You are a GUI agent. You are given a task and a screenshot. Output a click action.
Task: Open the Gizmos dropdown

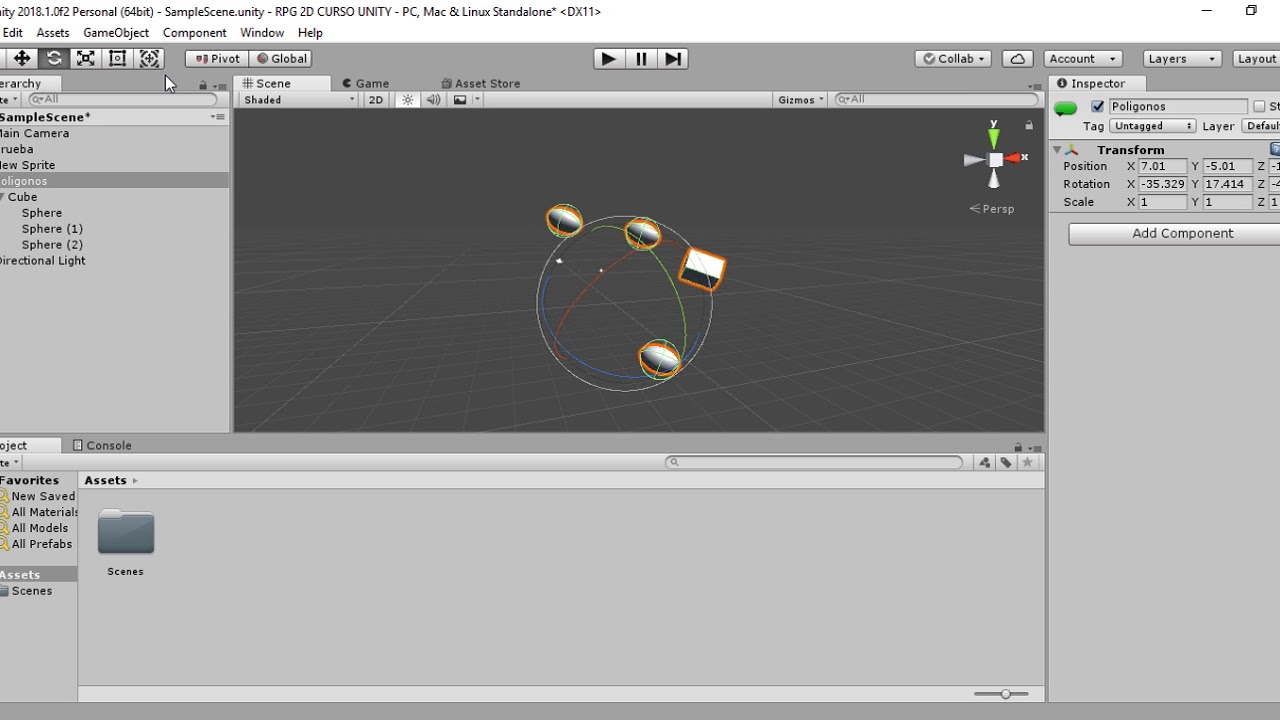(801, 100)
